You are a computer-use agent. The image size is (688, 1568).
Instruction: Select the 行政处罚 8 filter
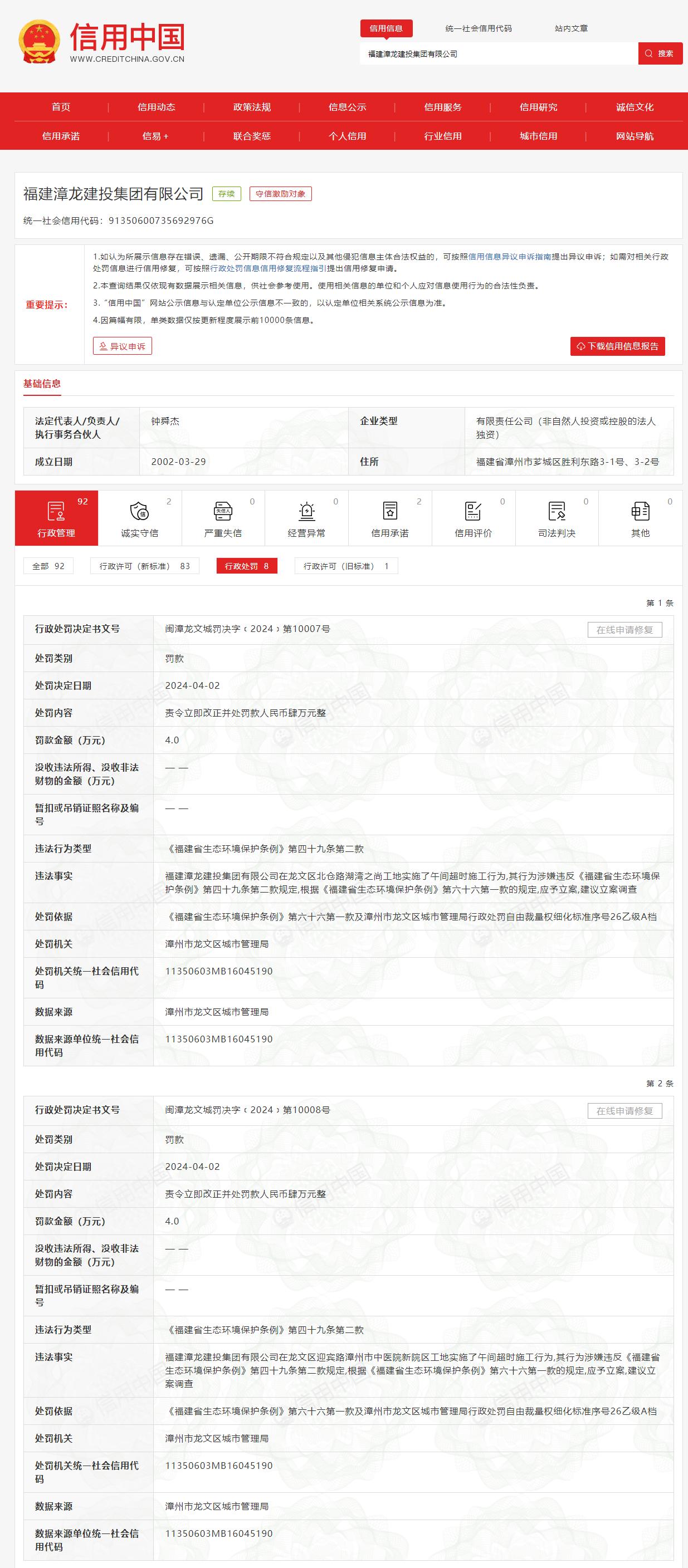click(247, 566)
